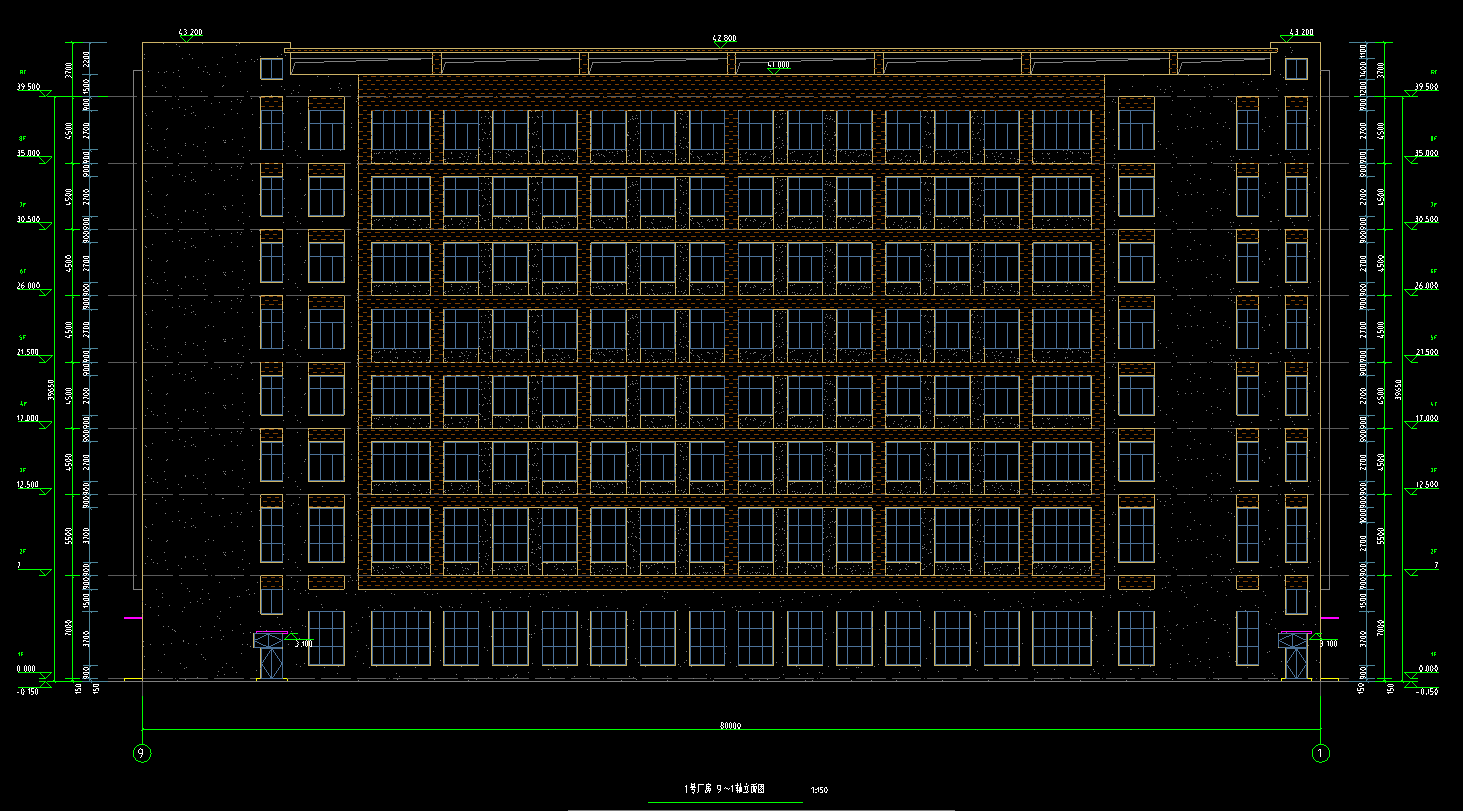Click the magenta line at left wall

pos(132,619)
